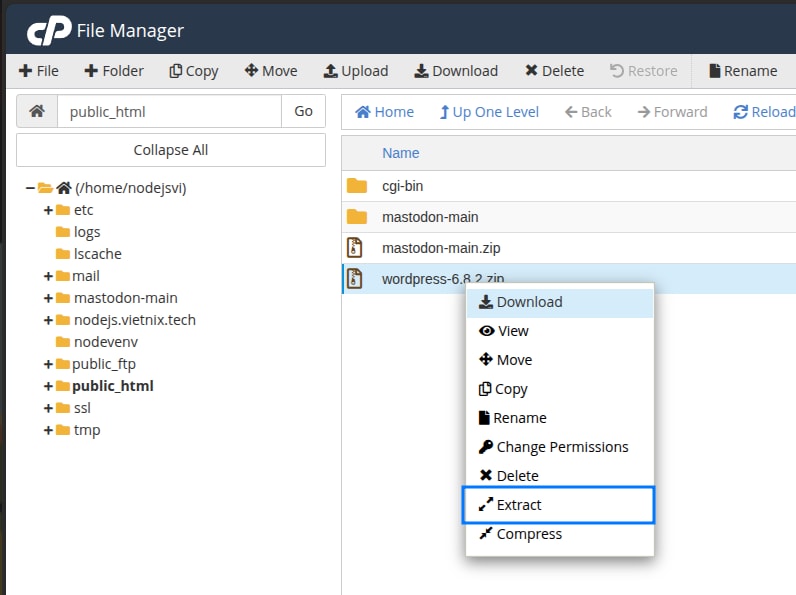
Task: Click the Collapse All button
Action: click(171, 150)
